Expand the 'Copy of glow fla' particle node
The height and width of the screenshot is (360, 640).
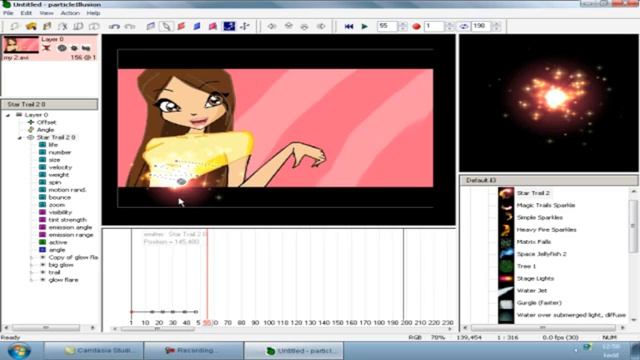point(31,258)
